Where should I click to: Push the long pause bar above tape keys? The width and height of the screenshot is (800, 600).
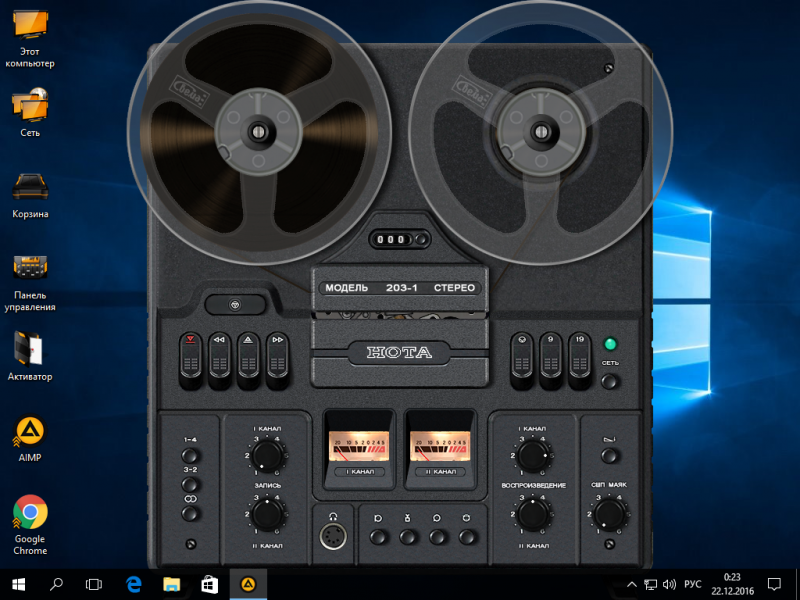pos(235,305)
